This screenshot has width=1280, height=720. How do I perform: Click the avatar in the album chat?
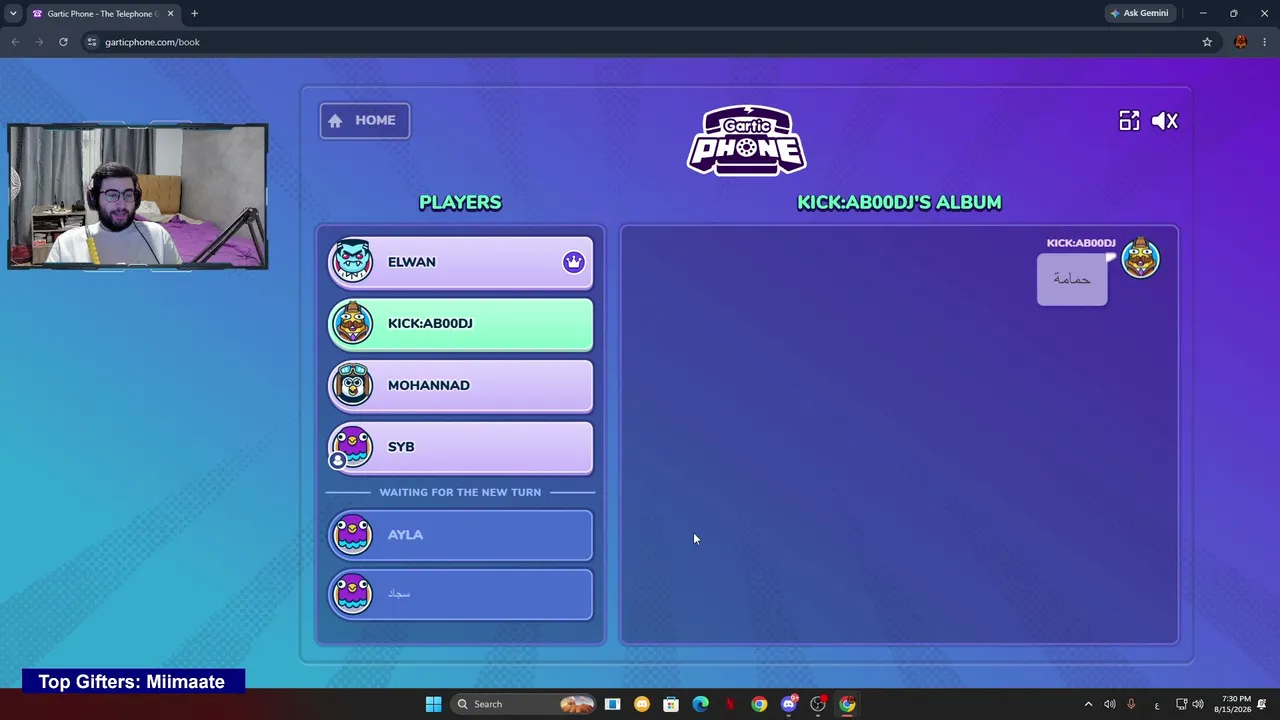point(1141,259)
